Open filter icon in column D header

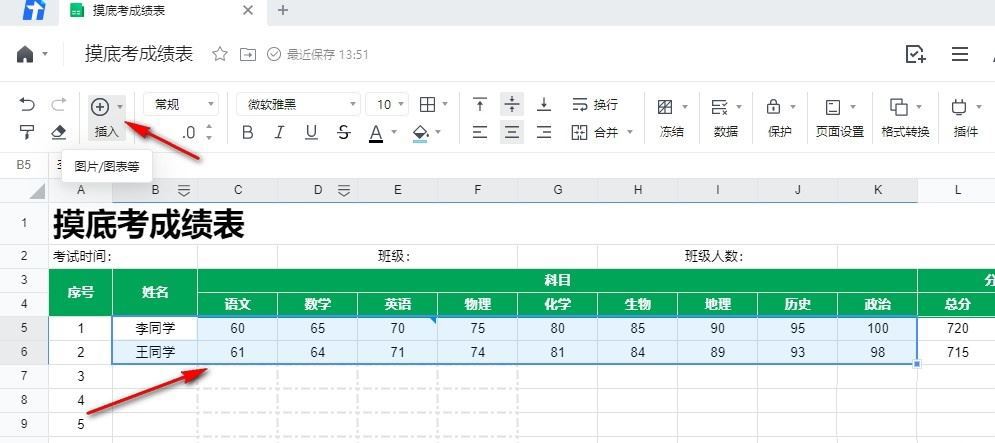(344, 190)
